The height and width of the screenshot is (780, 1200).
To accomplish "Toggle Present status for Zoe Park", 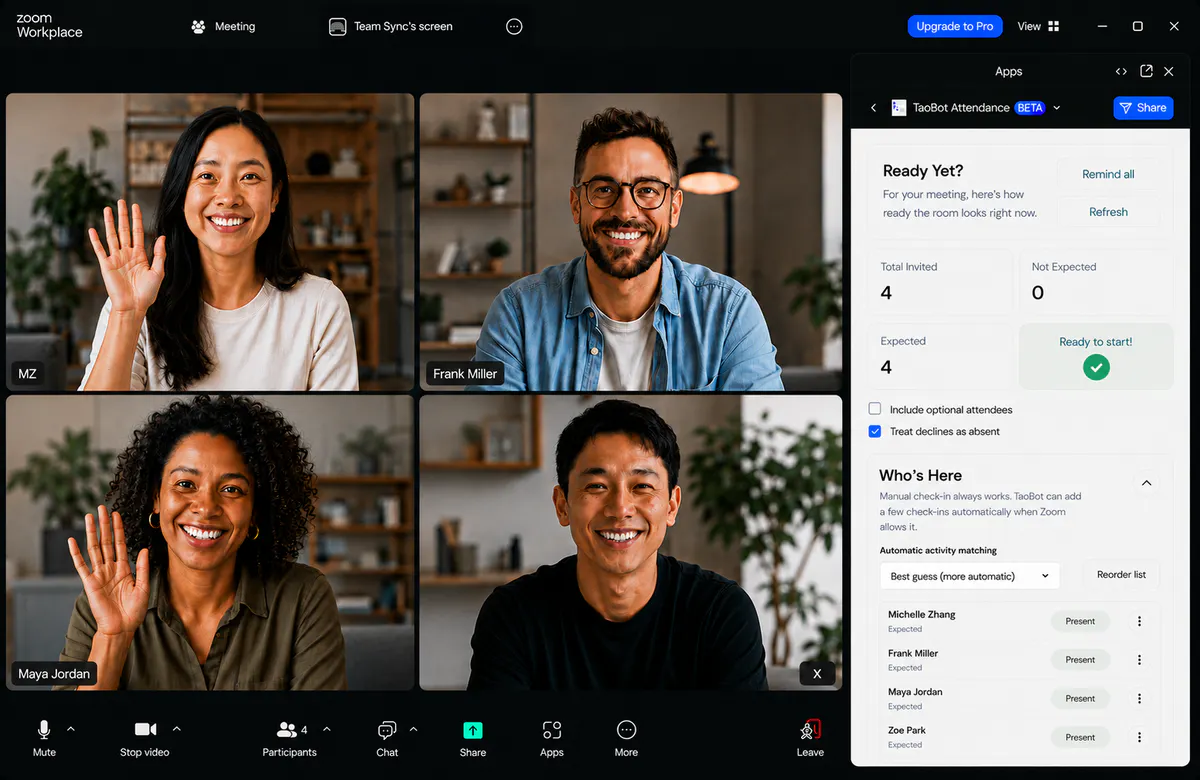I will pos(1080,737).
